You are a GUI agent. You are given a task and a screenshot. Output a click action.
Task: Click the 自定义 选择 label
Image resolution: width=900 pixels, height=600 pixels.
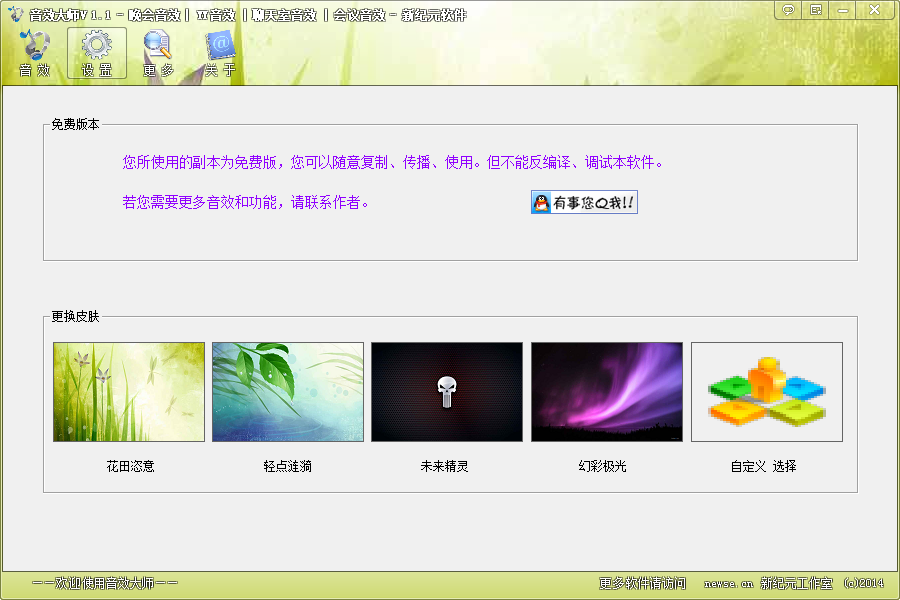763,466
